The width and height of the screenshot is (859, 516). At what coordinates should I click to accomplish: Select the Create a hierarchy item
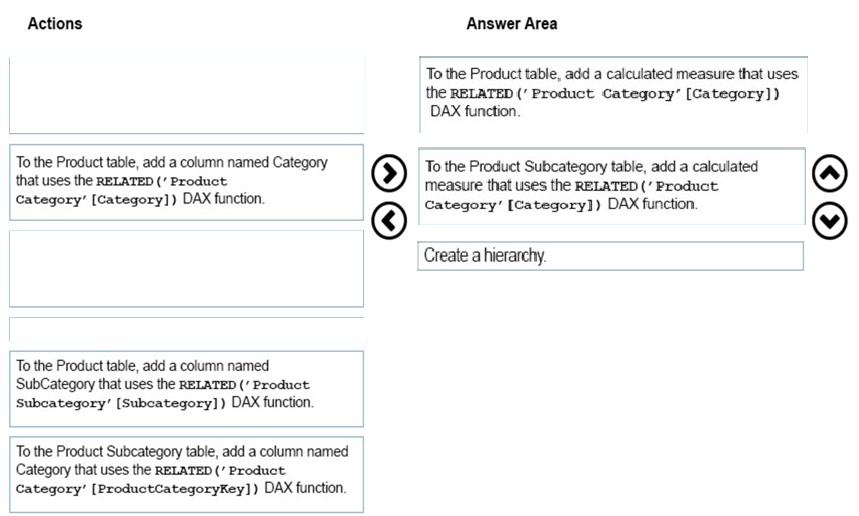[610, 256]
